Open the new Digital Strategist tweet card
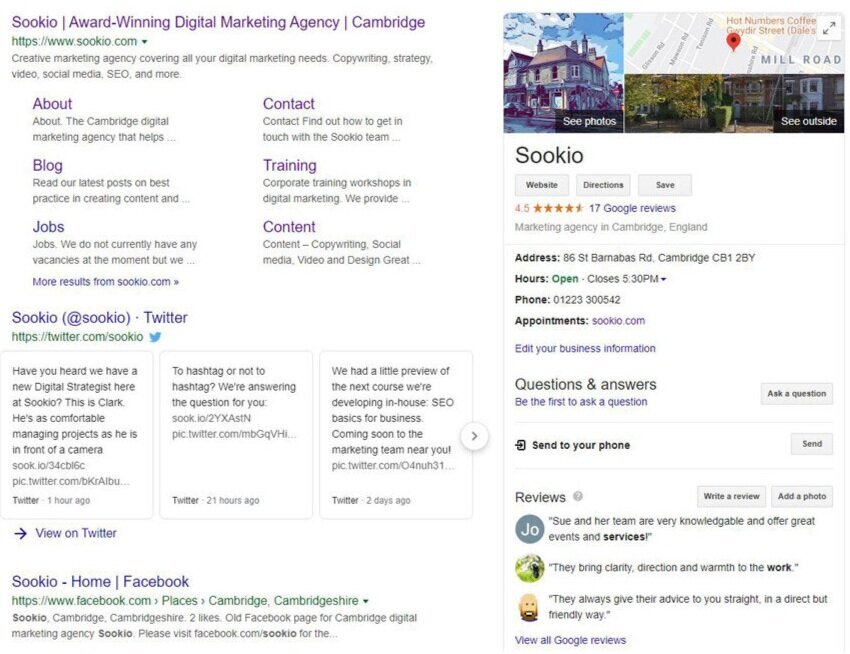850x654 pixels. coord(77,435)
